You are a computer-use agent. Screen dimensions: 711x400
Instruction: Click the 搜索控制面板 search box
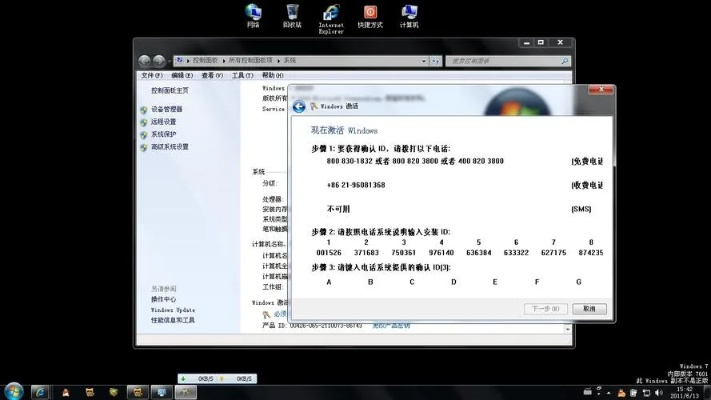[x=505, y=60]
